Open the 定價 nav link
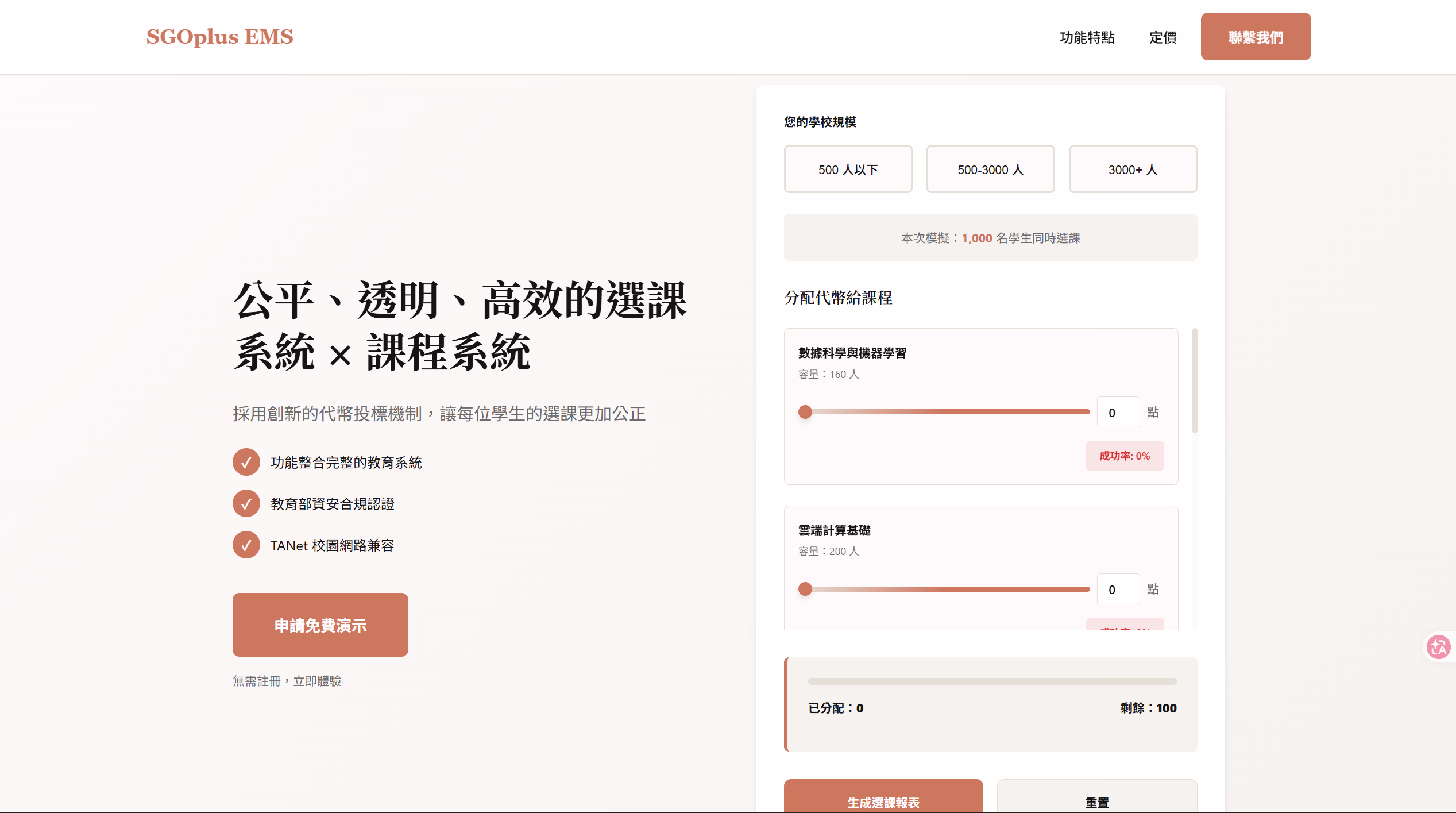Image resolution: width=1456 pixels, height=813 pixels. coord(1163,37)
